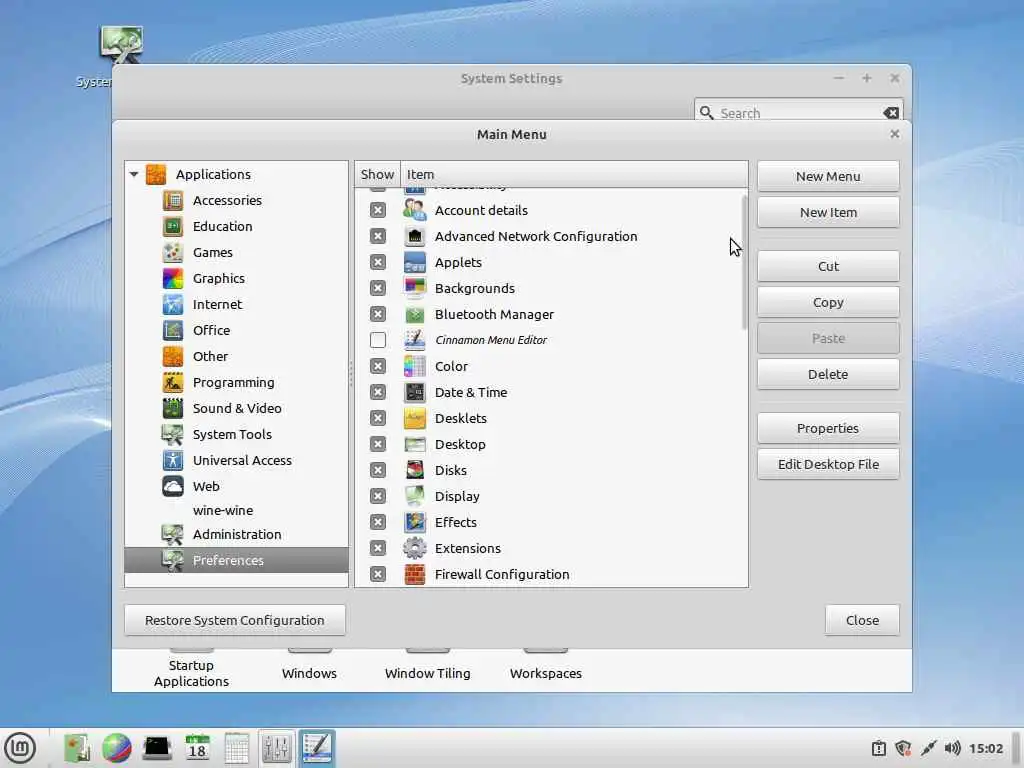Uncheck Show for Bluetooth Manager
The height and width of the screenshot is (768, 1024).
[377, 314]
